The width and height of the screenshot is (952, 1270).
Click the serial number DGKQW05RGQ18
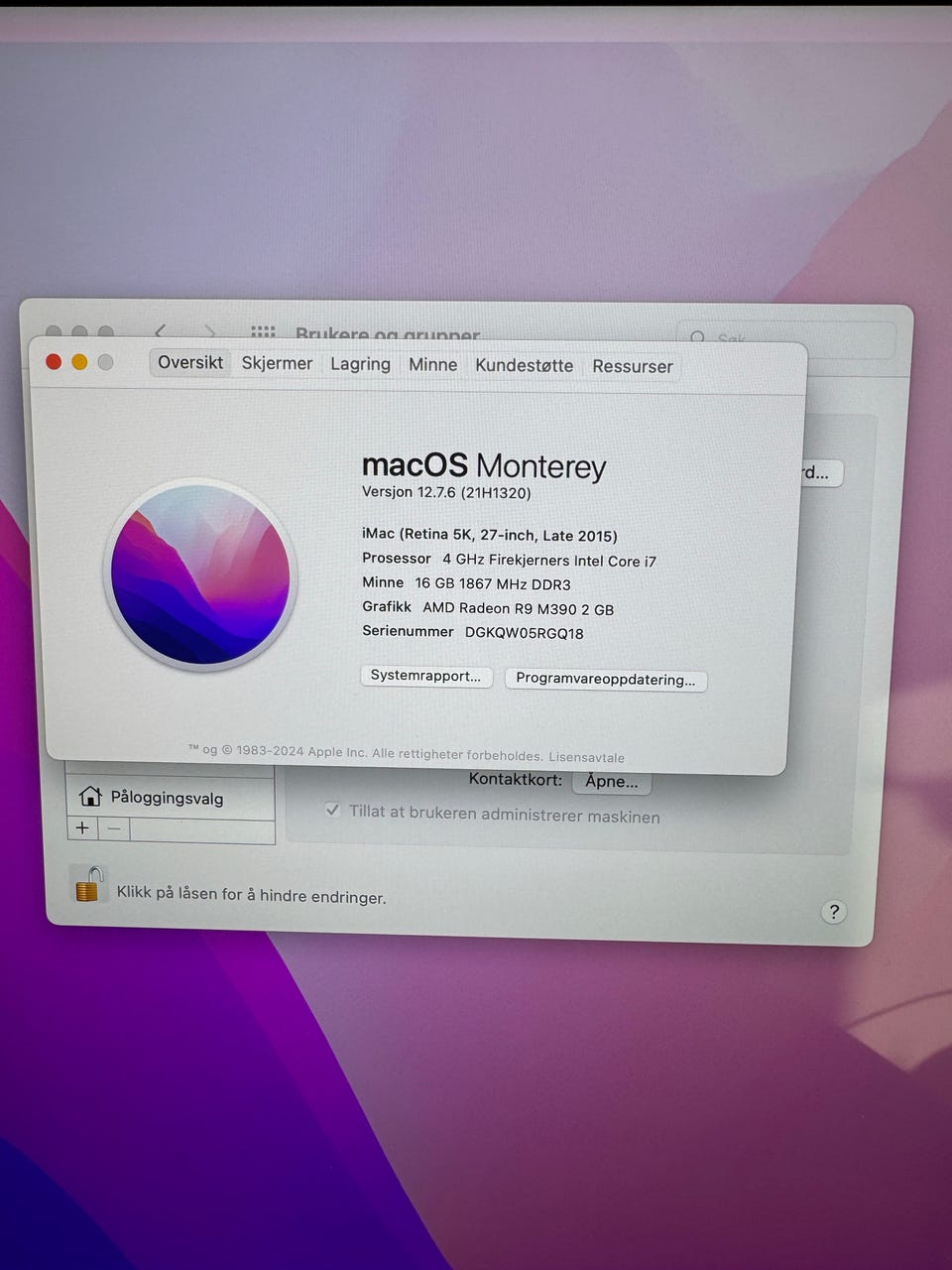tap(525, 633)
